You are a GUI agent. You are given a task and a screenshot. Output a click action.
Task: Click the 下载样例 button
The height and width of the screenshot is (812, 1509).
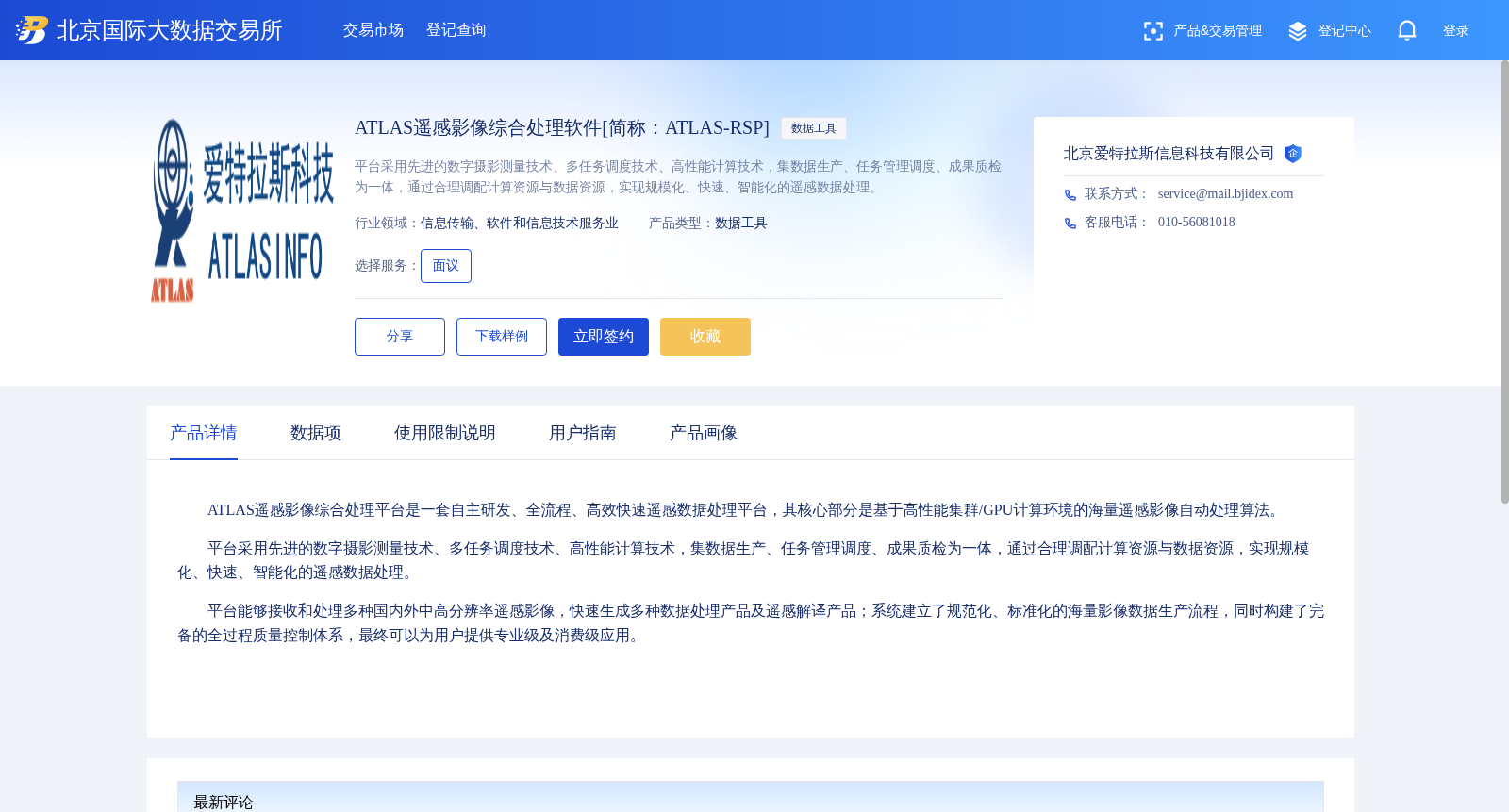(502, 337)
